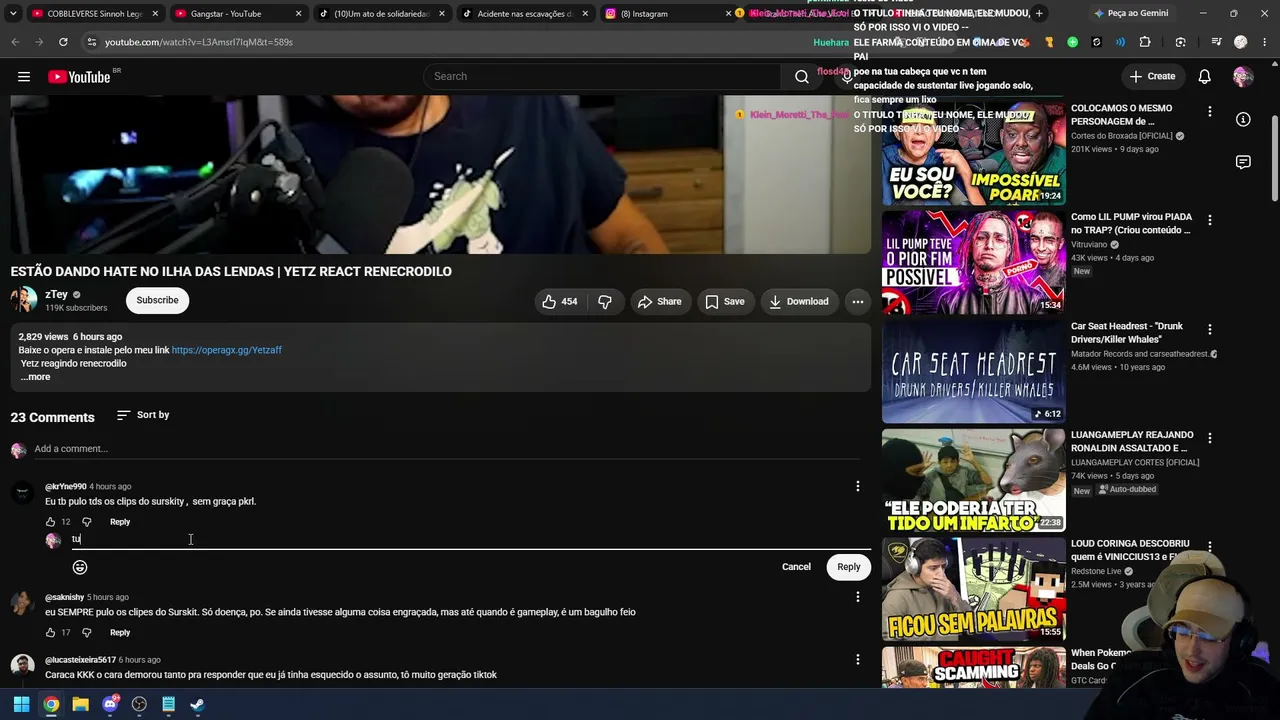Submit the reply with the Reply button
This screenshot has height=720, width=1280.
[x=849, y=567]
